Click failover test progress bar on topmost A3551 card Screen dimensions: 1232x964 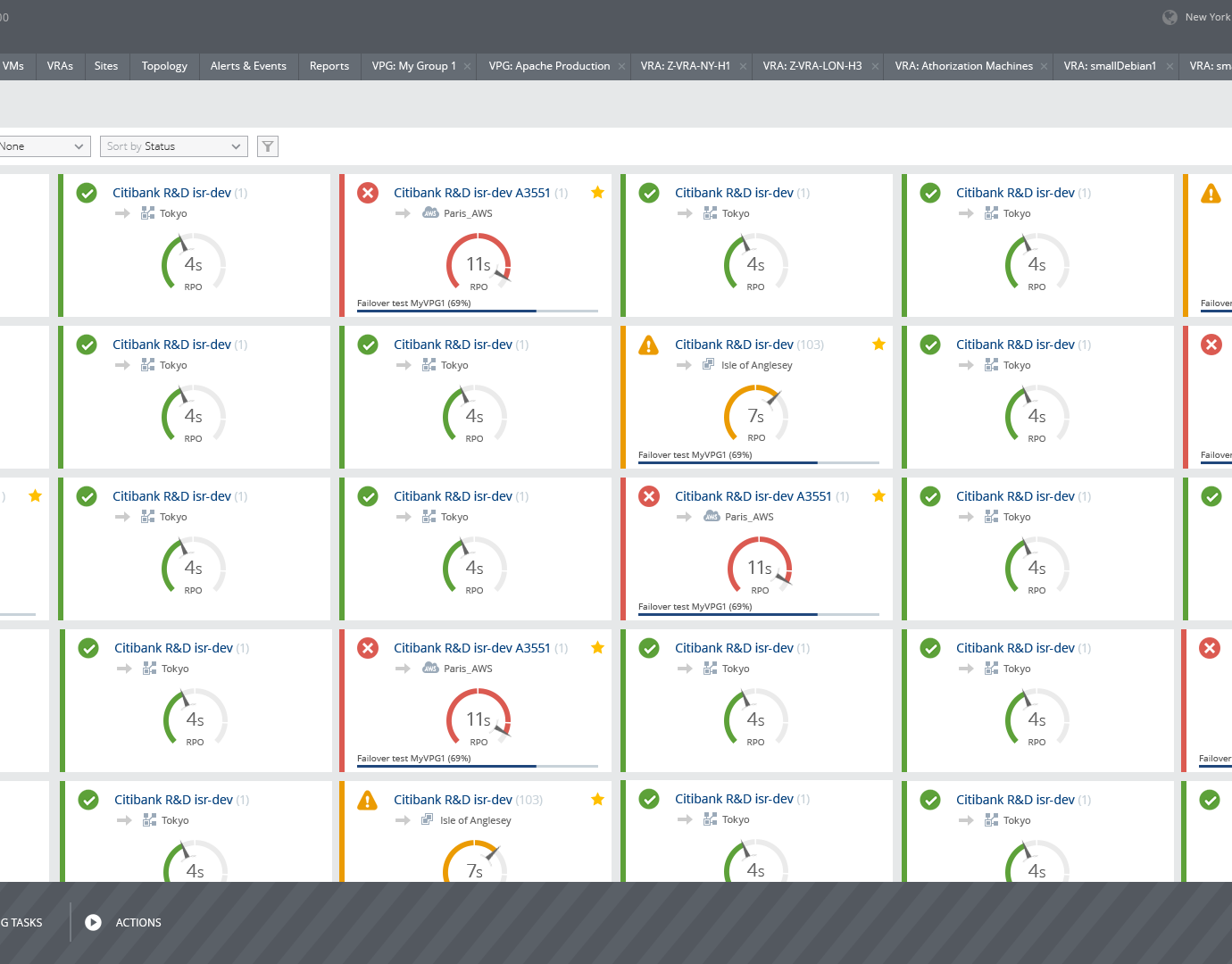click(x=478, y=311)
